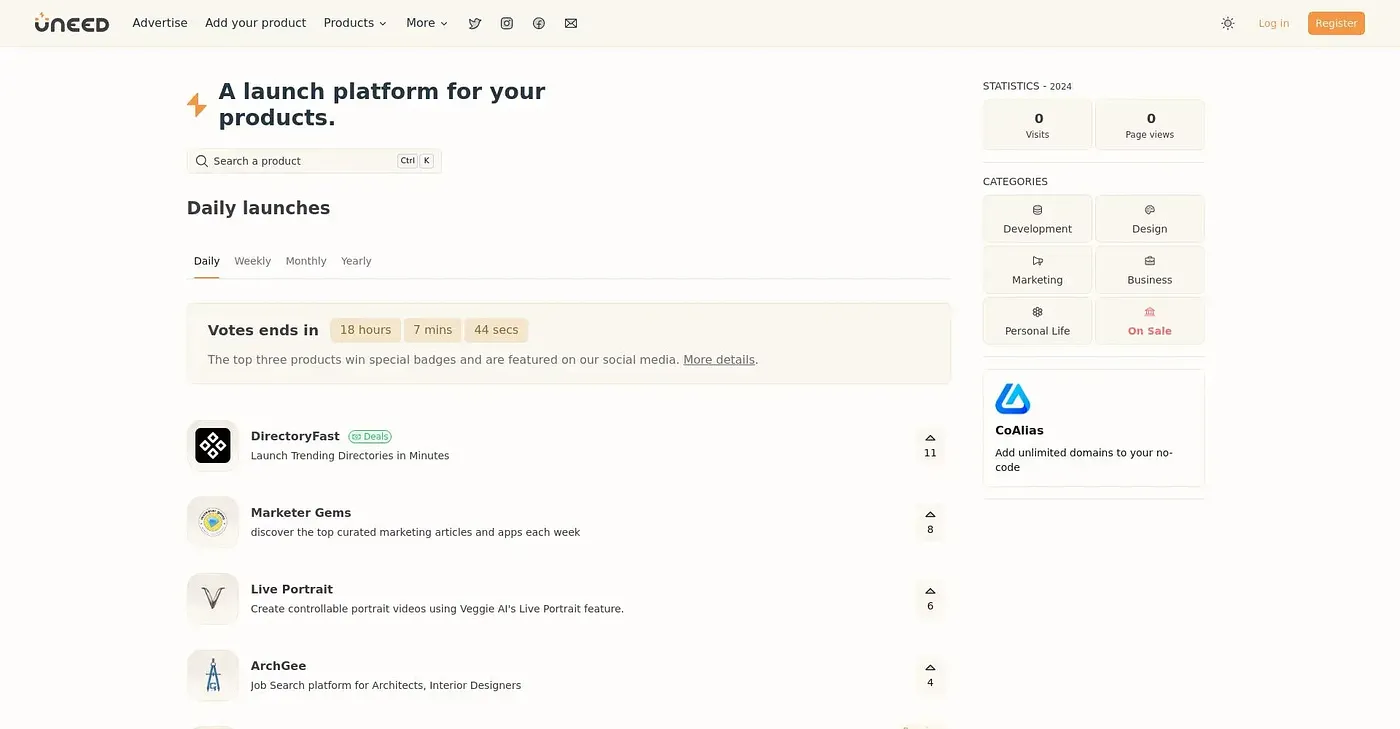Click the DirectoryFast product logo
The height and width of the screenshot is (729, 1400).
pos(213,445)
